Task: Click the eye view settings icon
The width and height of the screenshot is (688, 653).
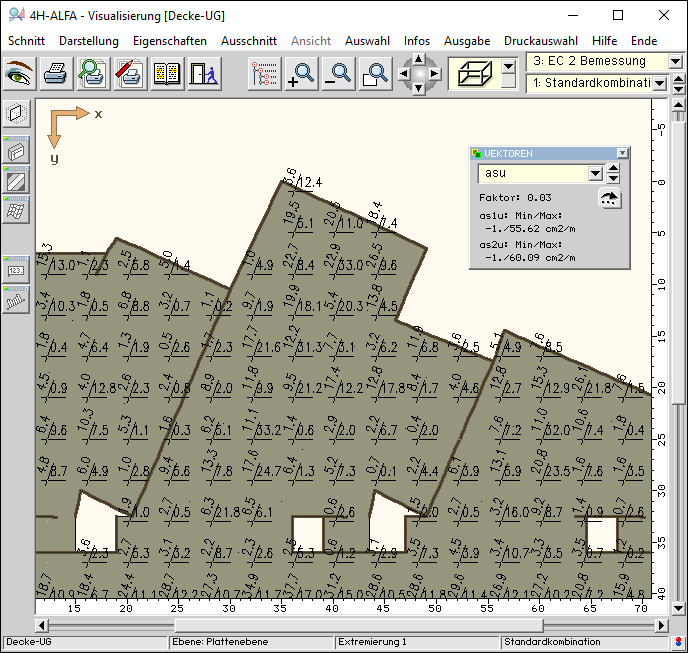Action: tap(20, 73)
